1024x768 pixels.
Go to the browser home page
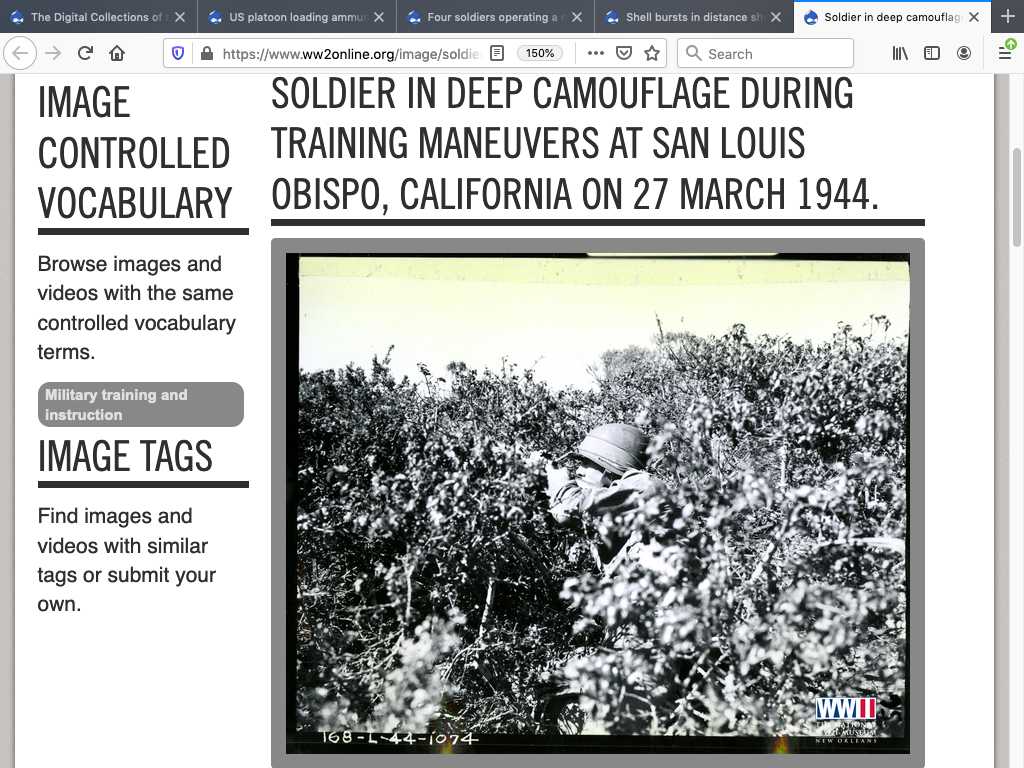[117, 53]
